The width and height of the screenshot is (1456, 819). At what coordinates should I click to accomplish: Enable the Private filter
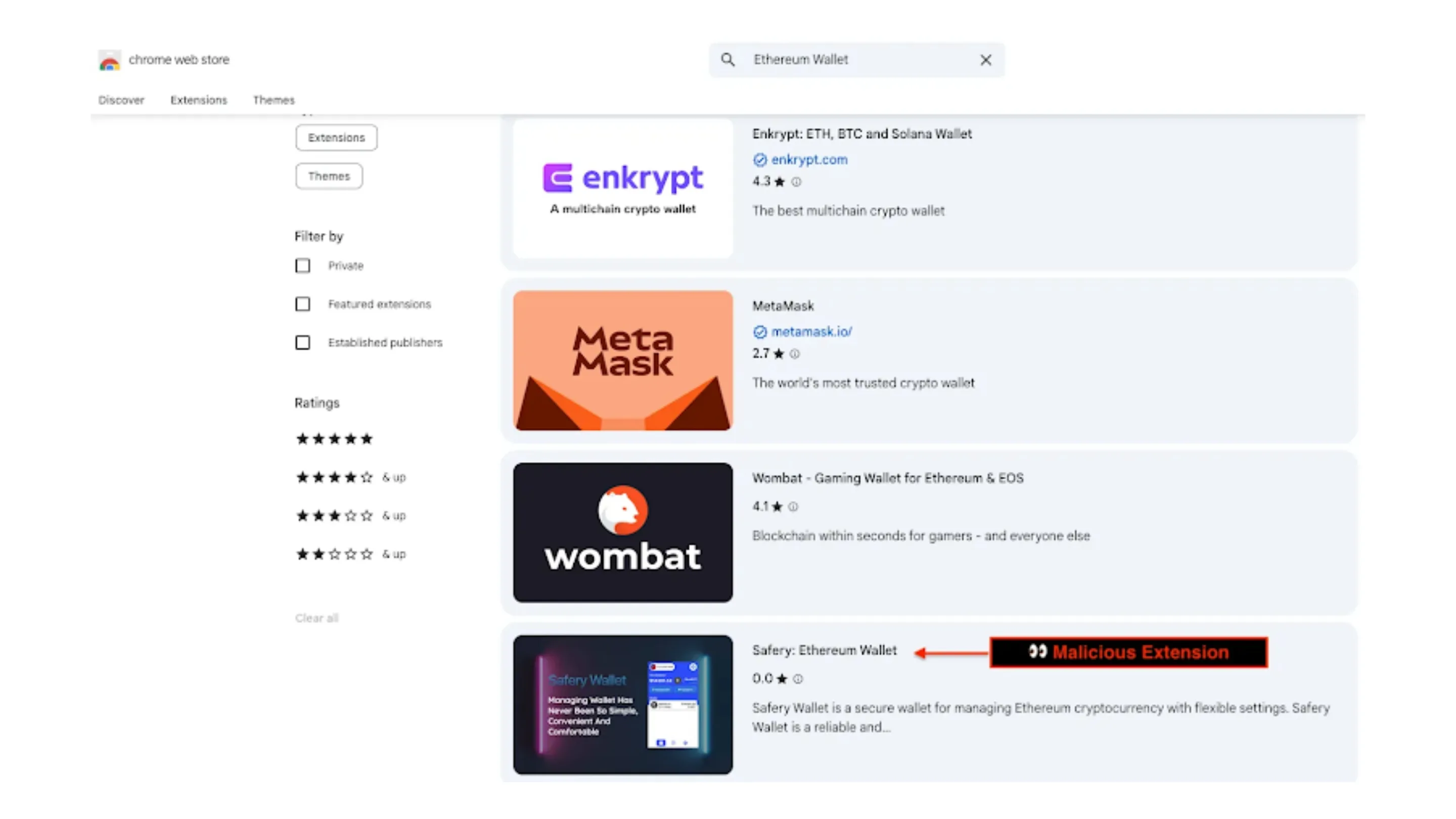click(x=303, y=265)
